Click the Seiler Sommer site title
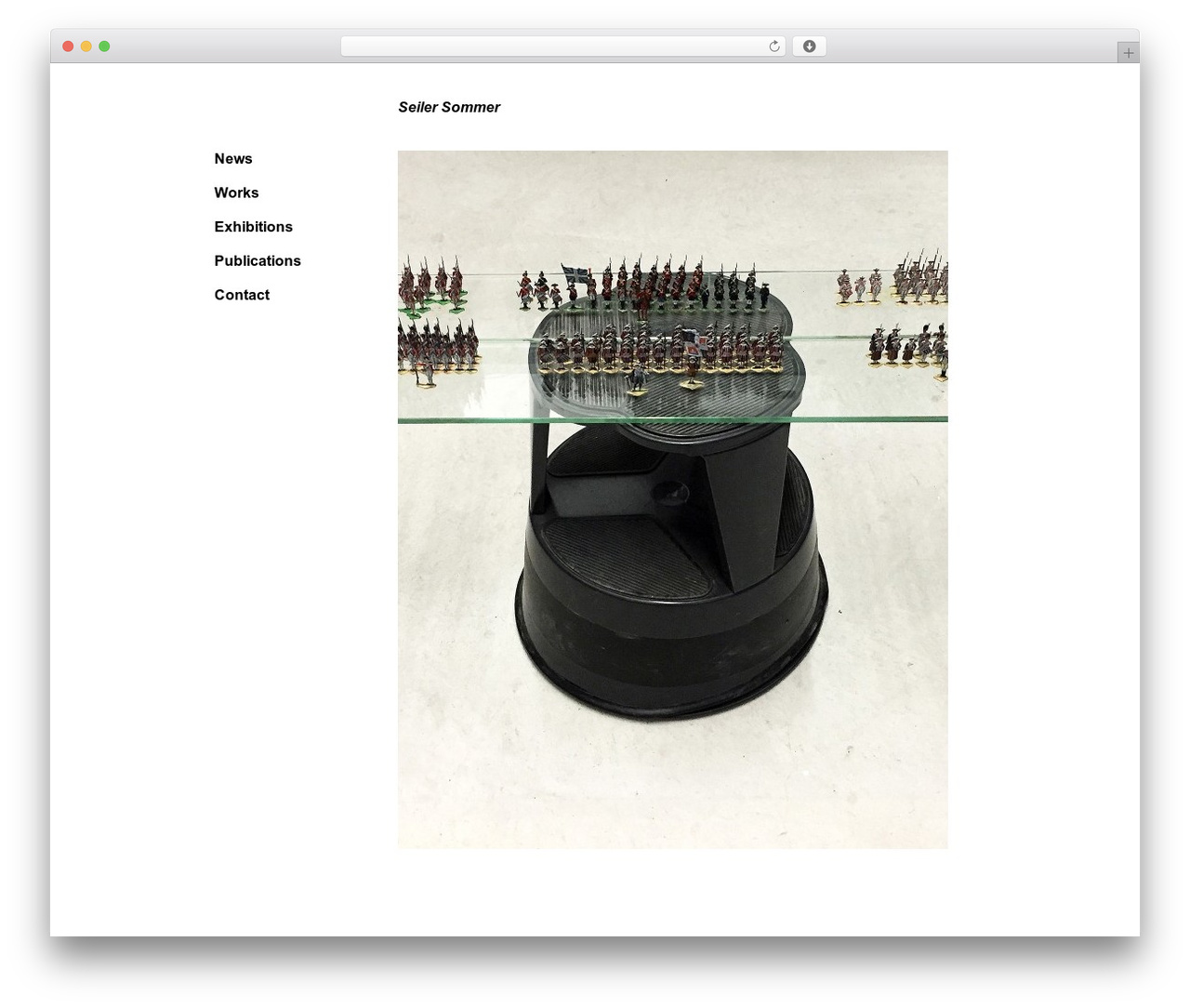Viewport: 1190px width, 1008px height. pyautogui.click(x=449, y=107)
